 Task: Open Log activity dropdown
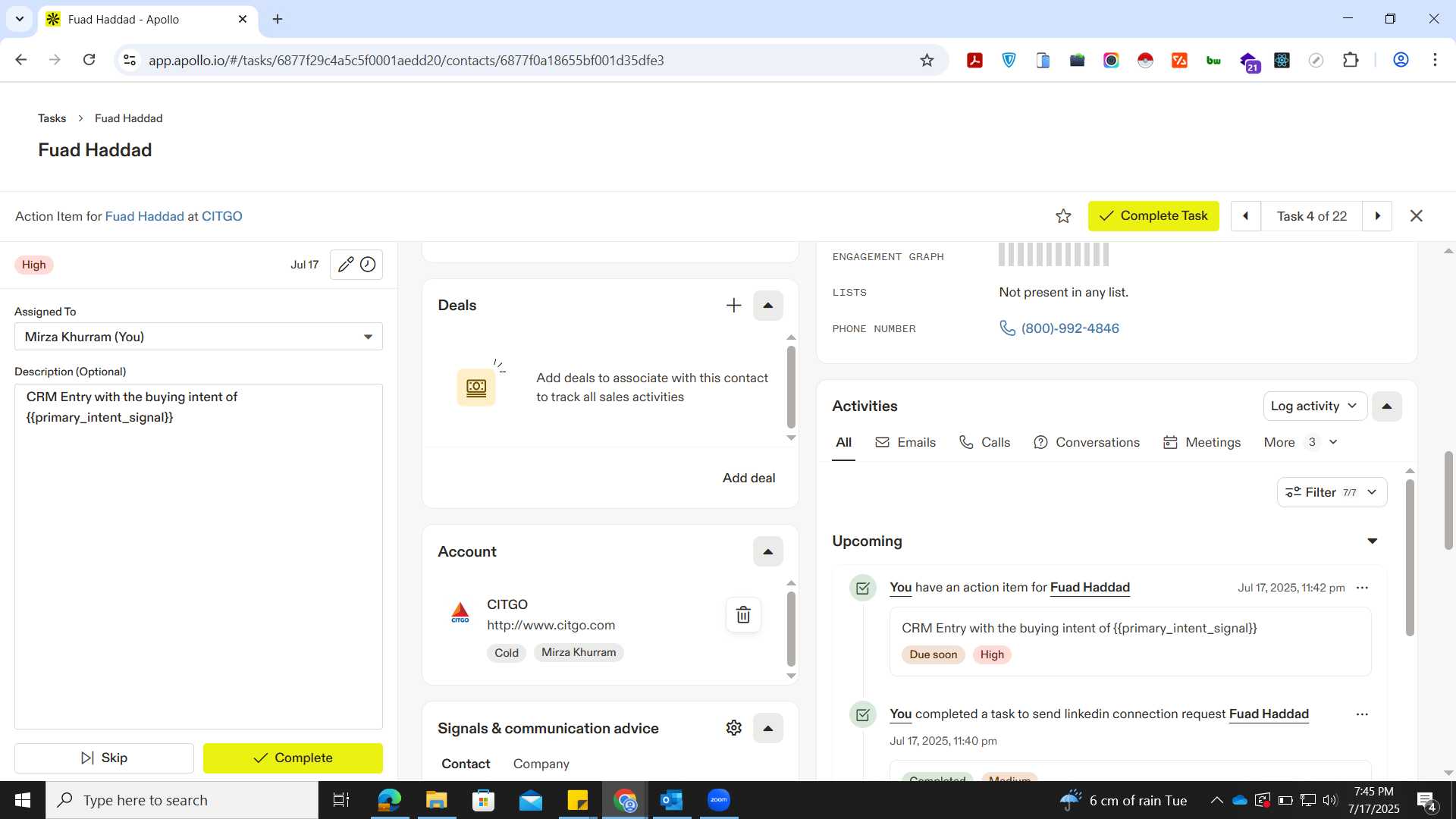click(x=1314, y=406)
